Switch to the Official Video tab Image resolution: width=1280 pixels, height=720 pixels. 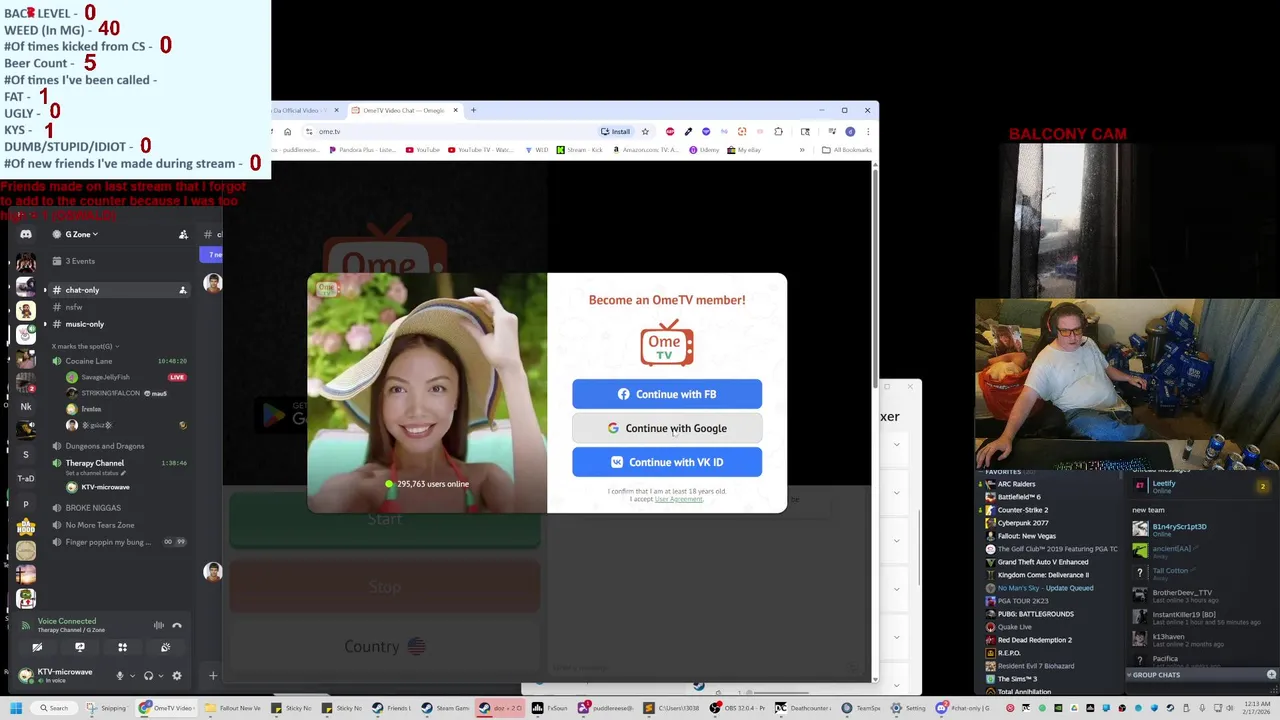coord(305,110)
